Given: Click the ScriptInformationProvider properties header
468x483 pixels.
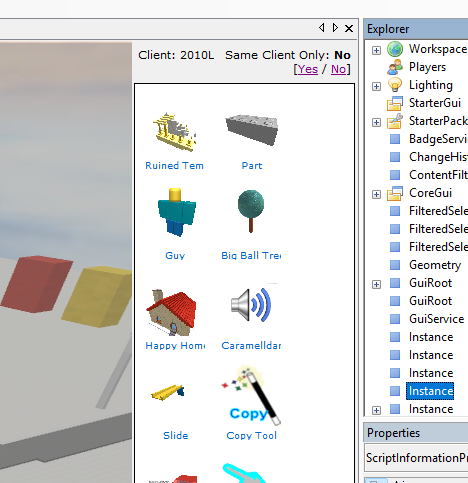Looking at the screenshot, I should point(416,457).
